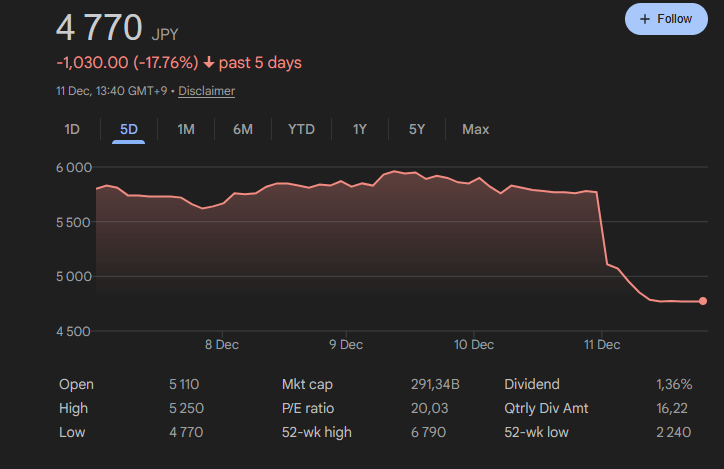Open the Disclaimer link
Screen dimensions: 724x469
coord(206,91)
